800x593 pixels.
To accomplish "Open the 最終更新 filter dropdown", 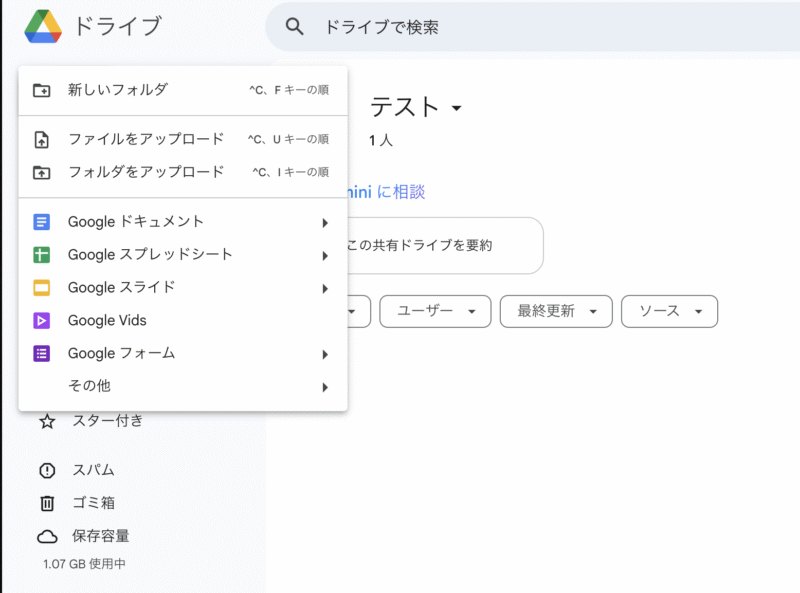I will 555,311.
